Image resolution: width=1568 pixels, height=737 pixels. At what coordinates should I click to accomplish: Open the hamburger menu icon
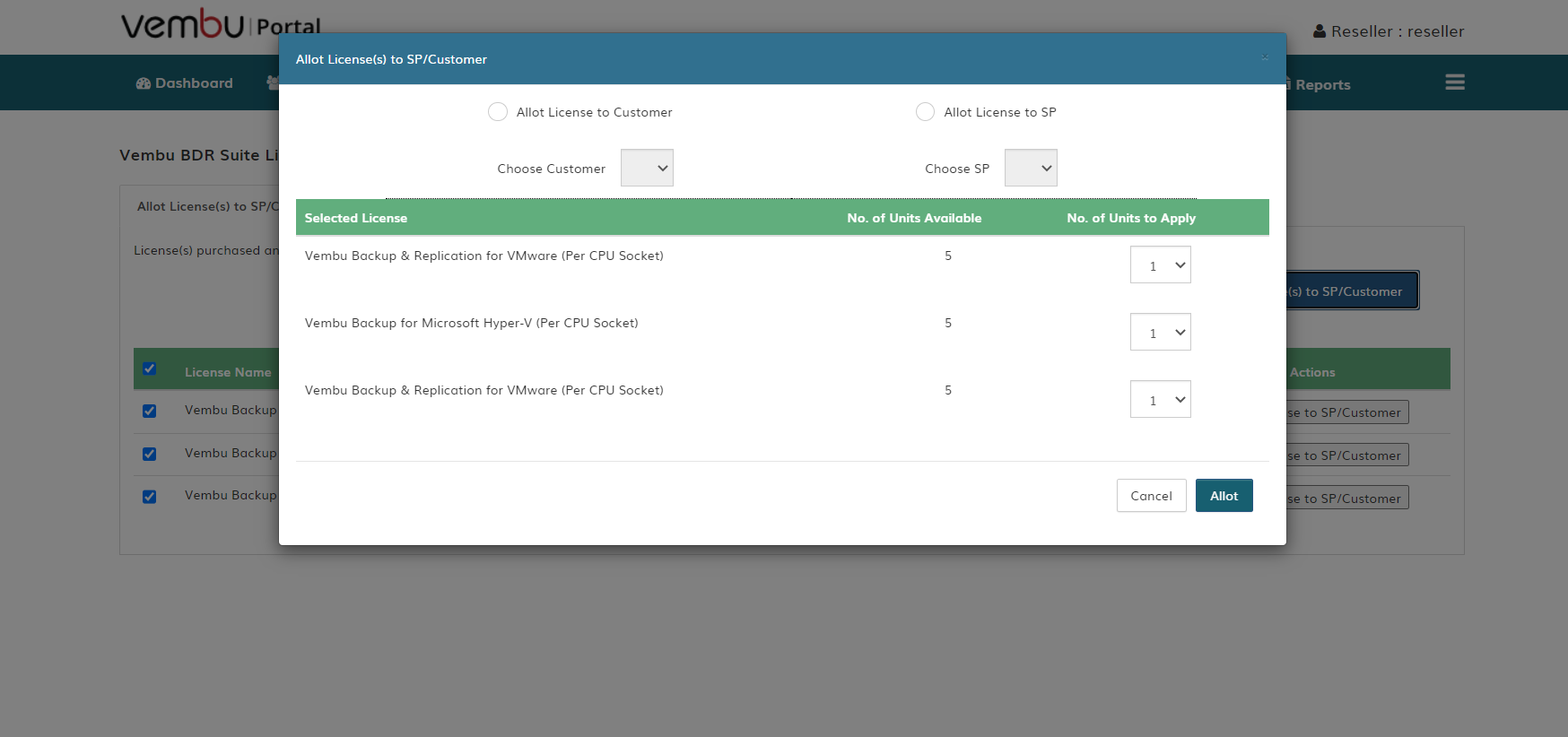[1454, 82]
